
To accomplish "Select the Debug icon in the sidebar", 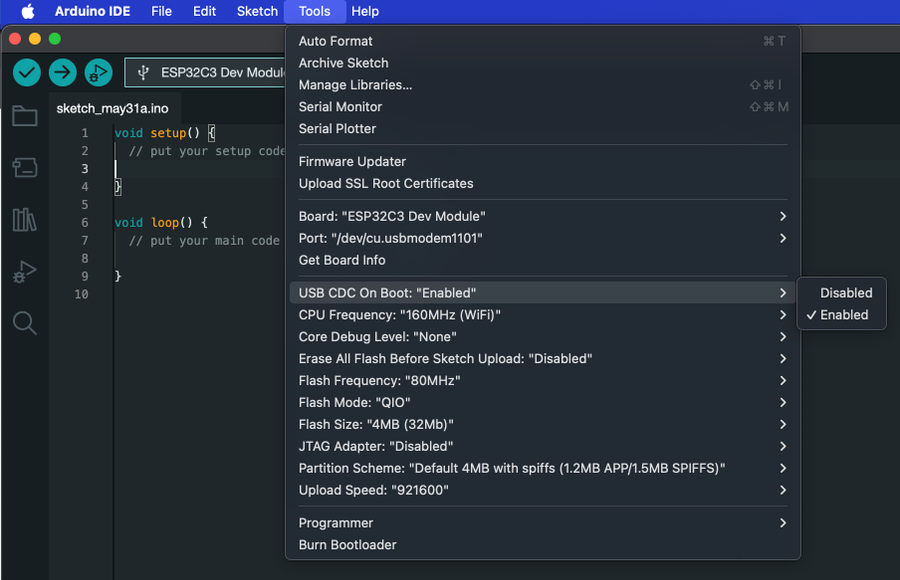I will (x=24, y=271).
